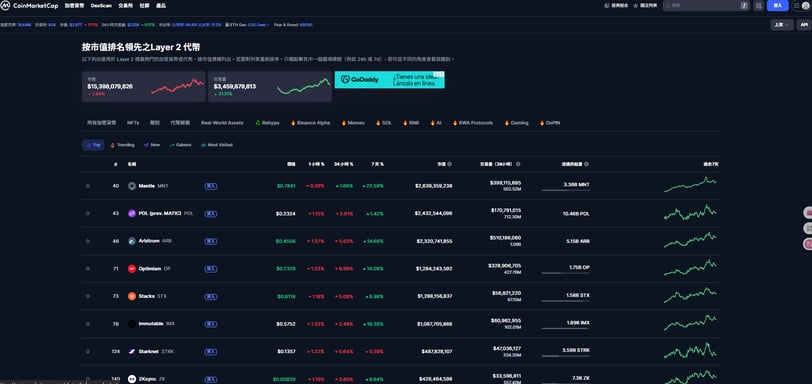
Task: Add Arbitrum to watchlist via star
Action: coord(88,241)
